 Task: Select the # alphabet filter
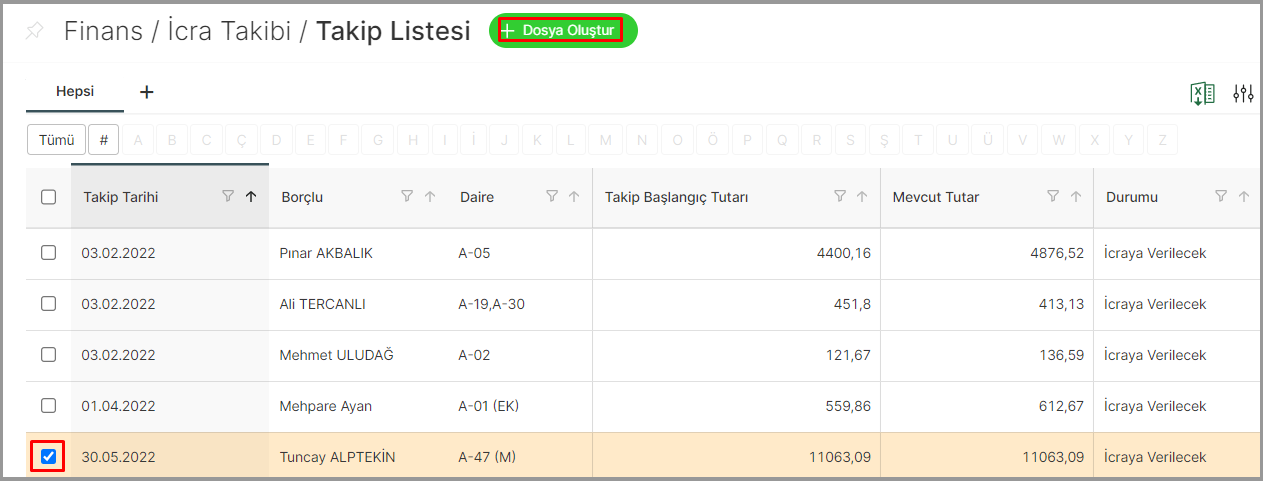104,140
